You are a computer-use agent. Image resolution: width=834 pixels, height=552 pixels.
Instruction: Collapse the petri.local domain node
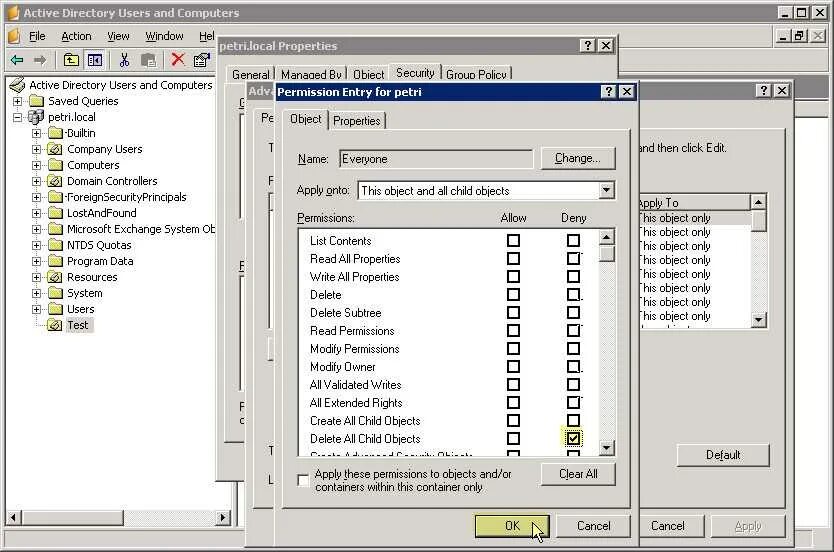18,117
